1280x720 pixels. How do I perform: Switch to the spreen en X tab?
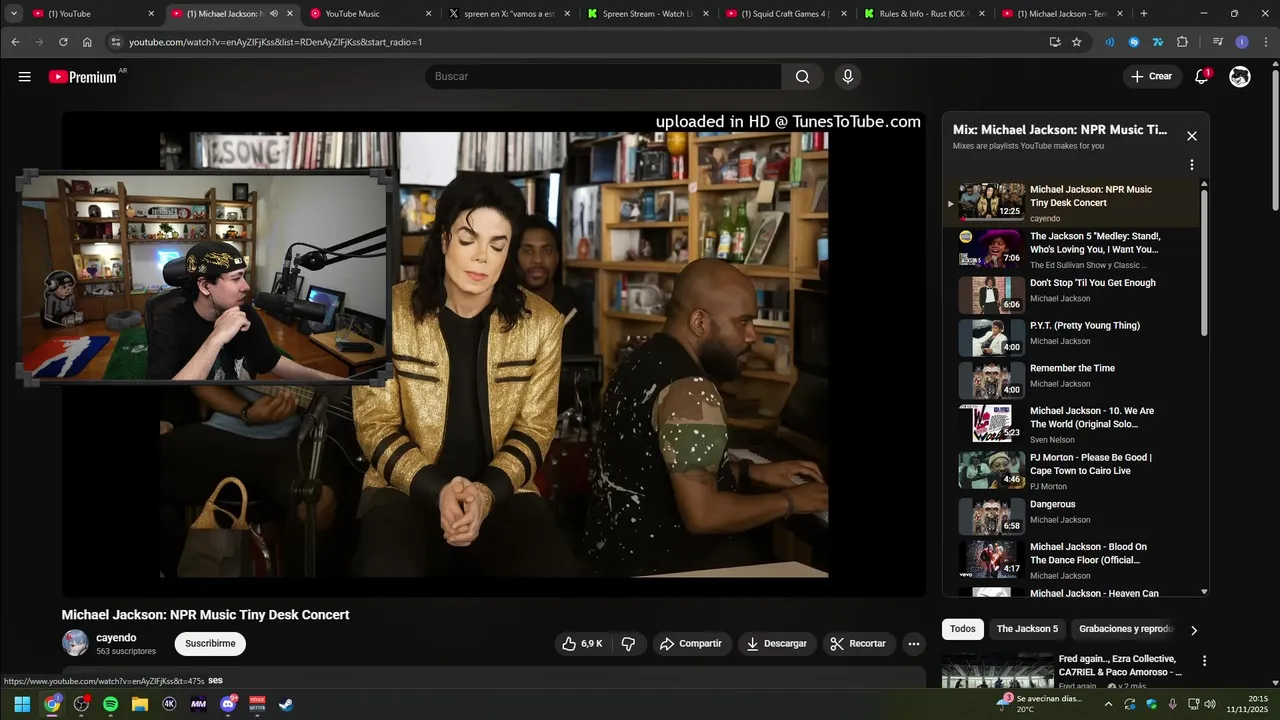tap(508, 14)
